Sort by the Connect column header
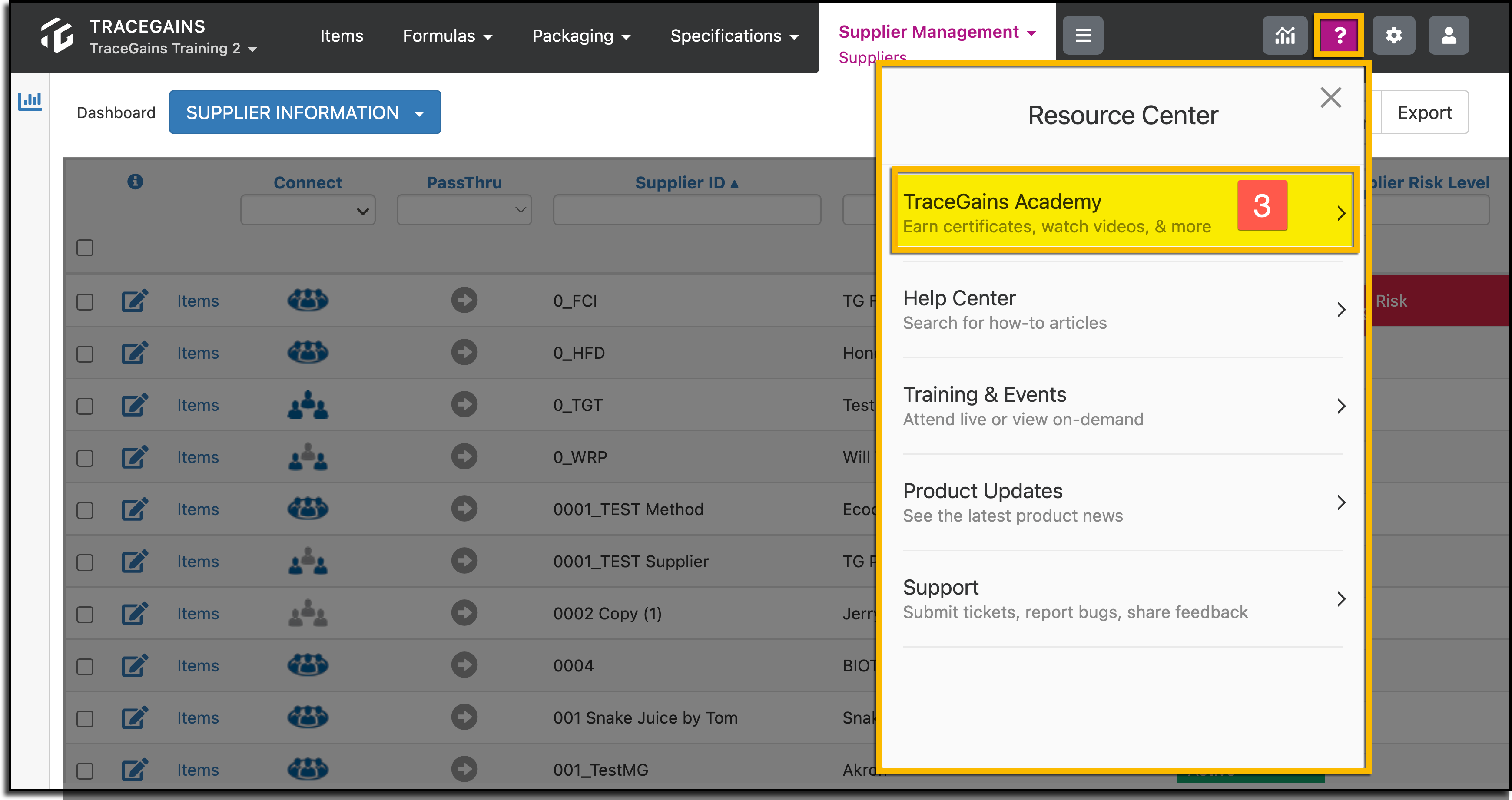Image resolution: width=1512 pixels, height=800 pixels. click(x=308, y=182)
